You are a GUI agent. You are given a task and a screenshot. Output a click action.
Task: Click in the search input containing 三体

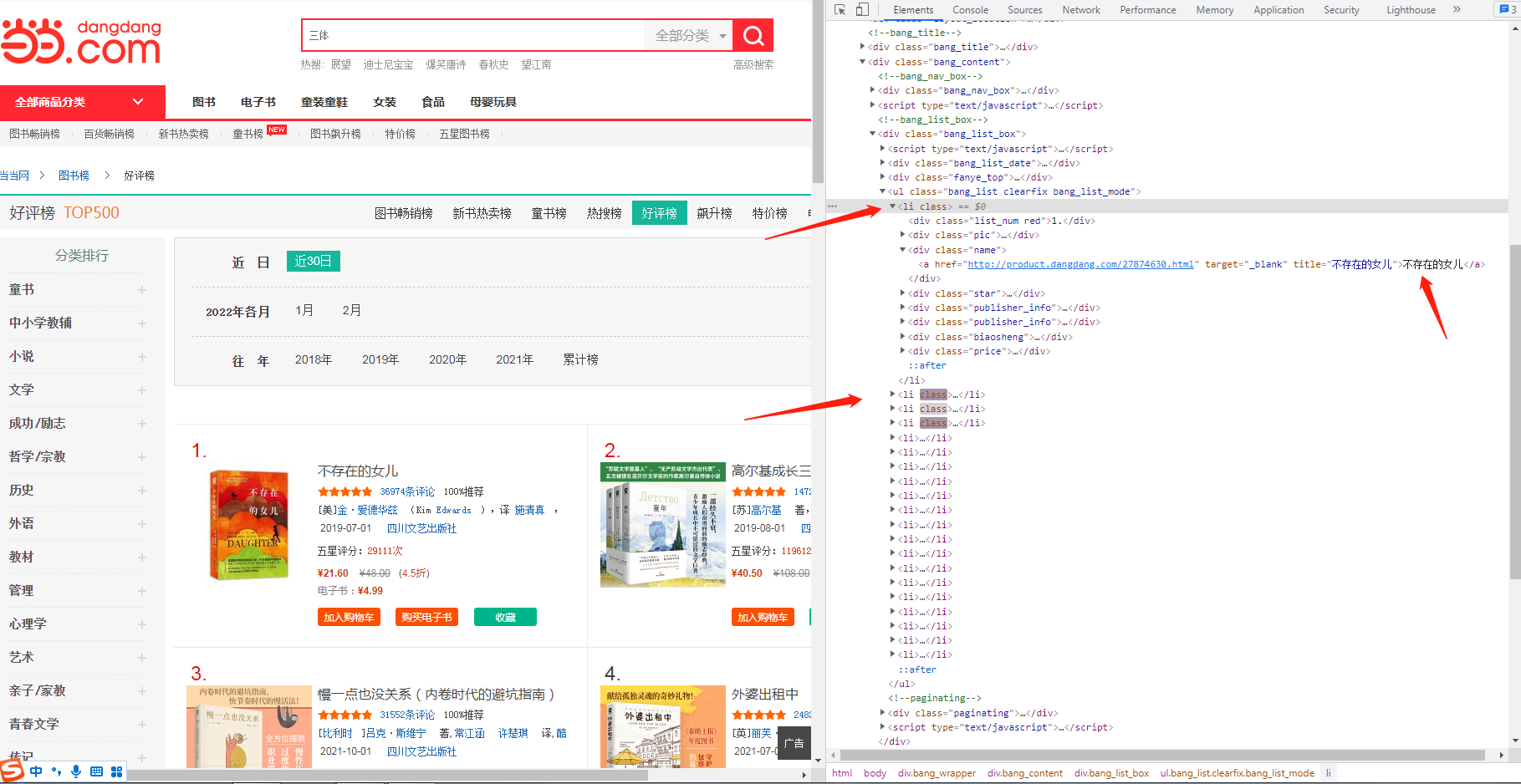473,36
